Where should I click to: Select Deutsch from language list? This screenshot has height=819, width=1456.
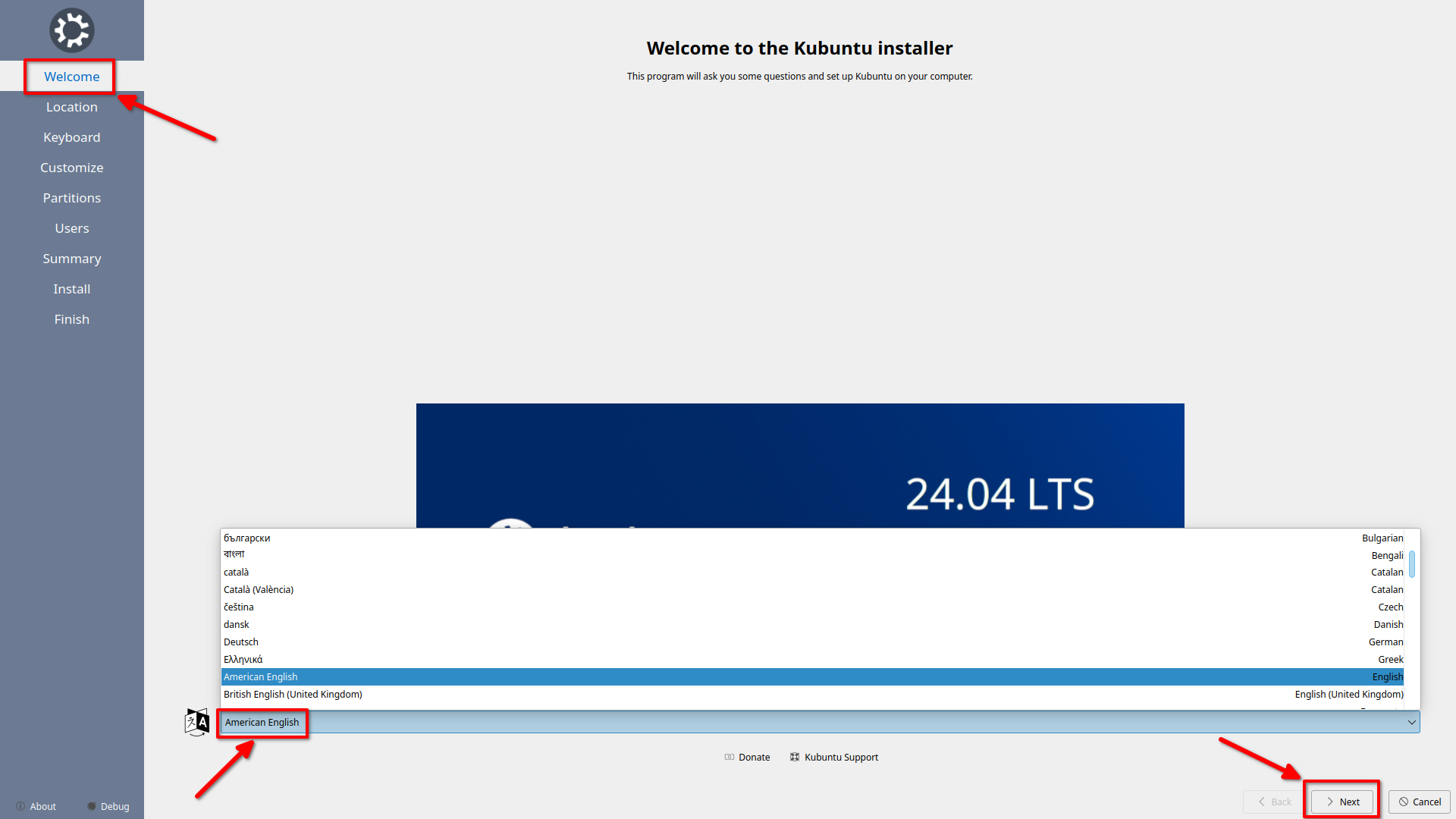241,642
